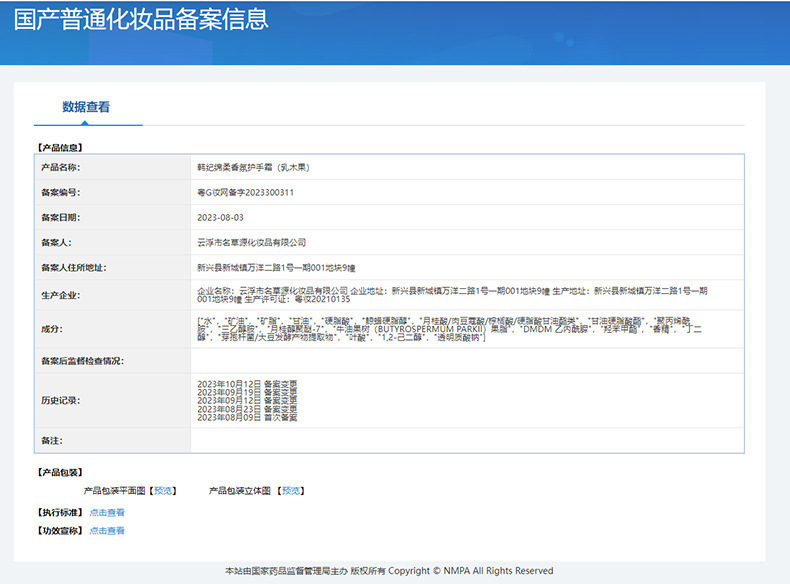Click the 【产品信息】 section heading
The image size is (790, 584).
coord(60,147)
